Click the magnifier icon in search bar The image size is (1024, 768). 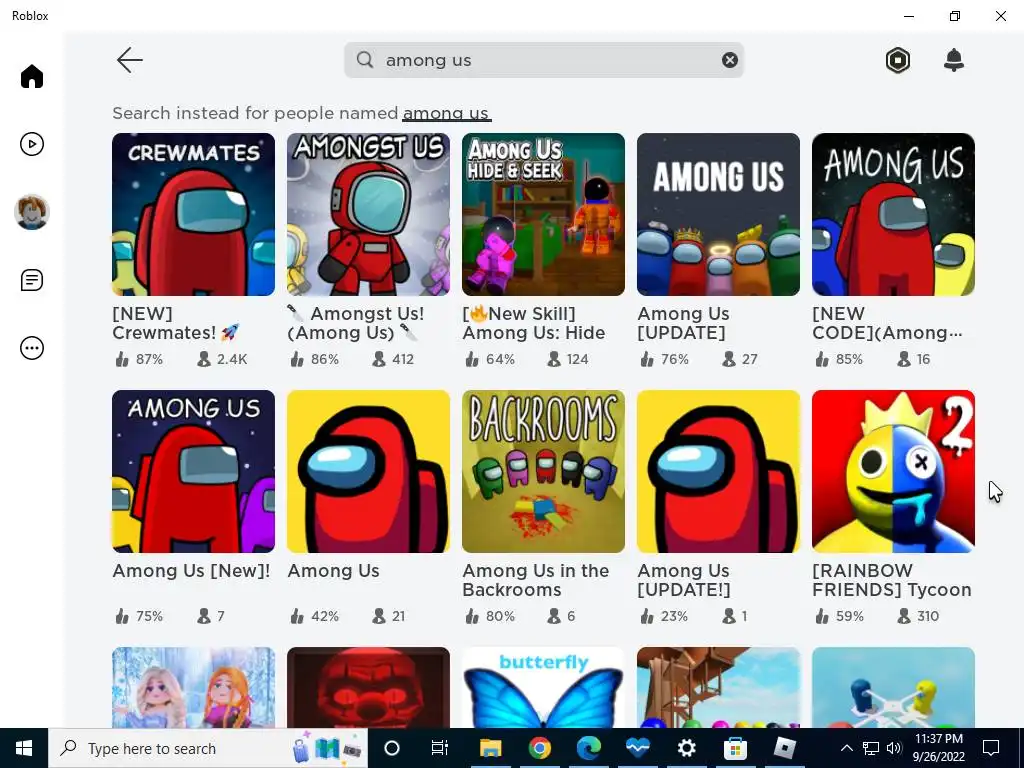(x=365, y=60)
